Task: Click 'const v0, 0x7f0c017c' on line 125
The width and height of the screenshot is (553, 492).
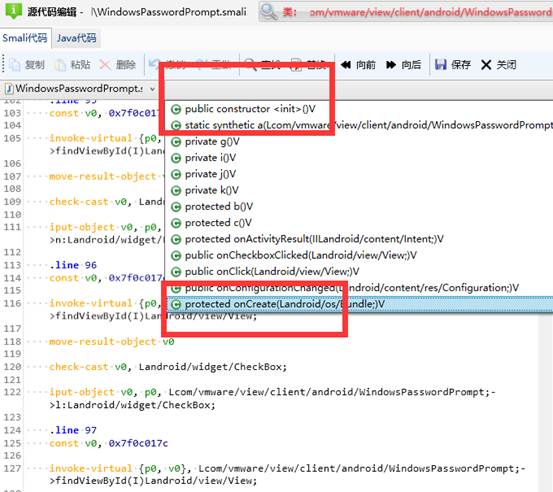Action: (109, 443)
